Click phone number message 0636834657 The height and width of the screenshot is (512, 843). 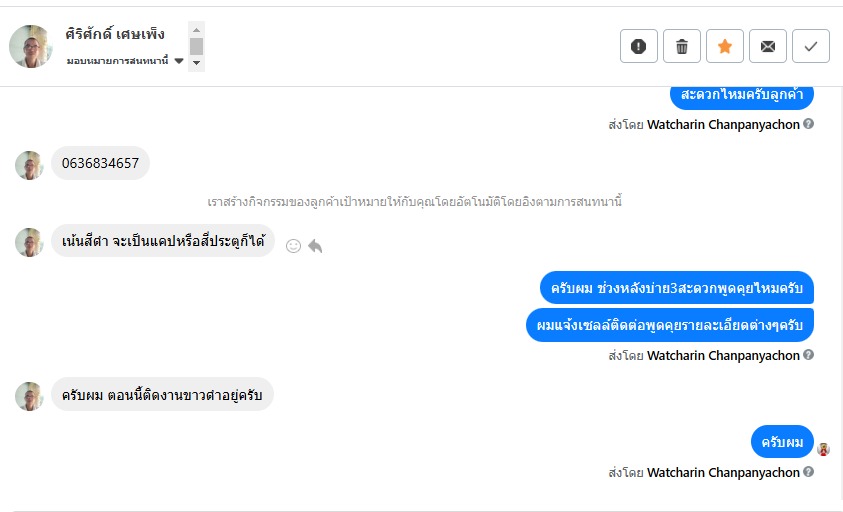[x=100, y=163]
